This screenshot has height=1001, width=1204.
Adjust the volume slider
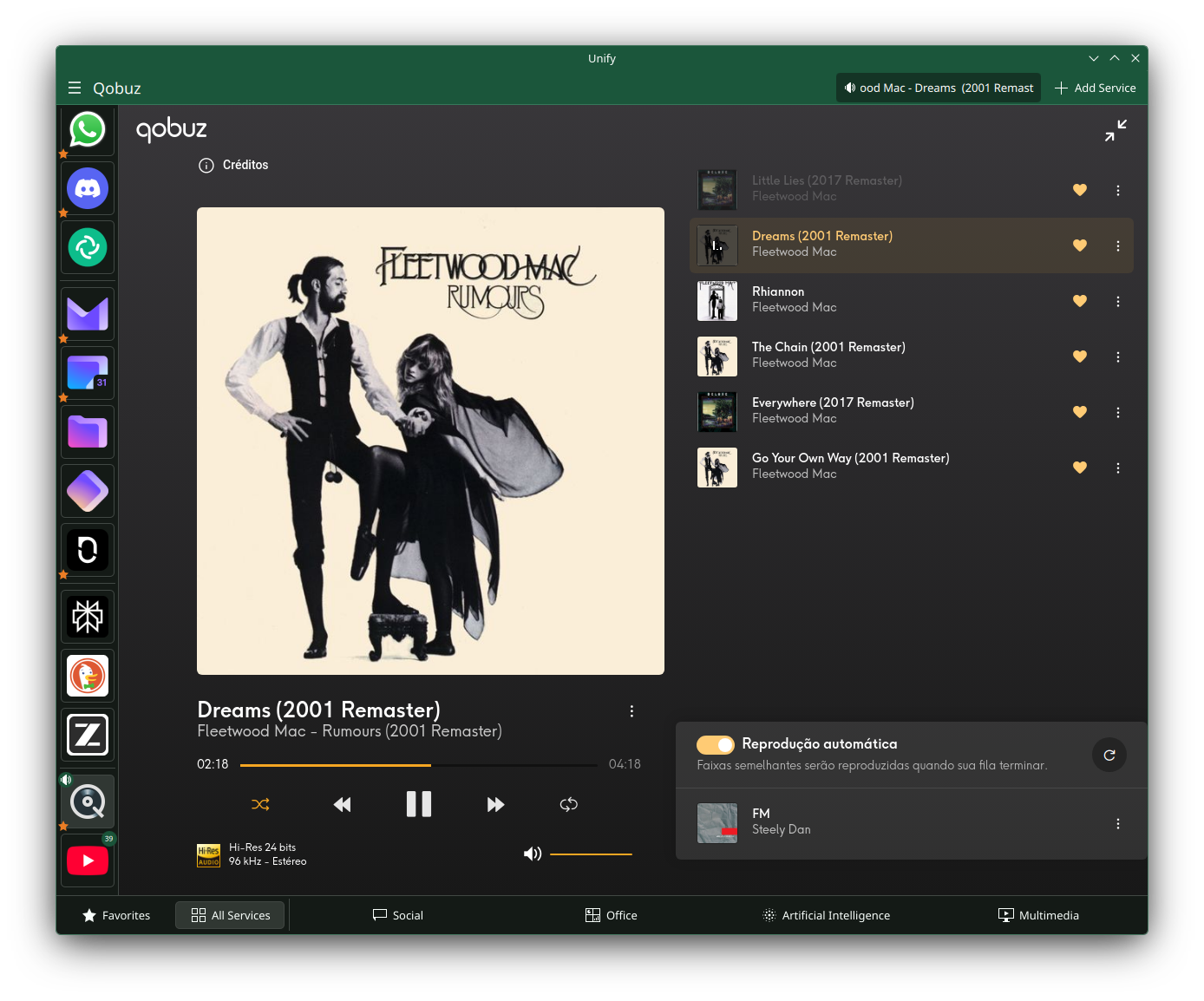(x=591, y=854)
